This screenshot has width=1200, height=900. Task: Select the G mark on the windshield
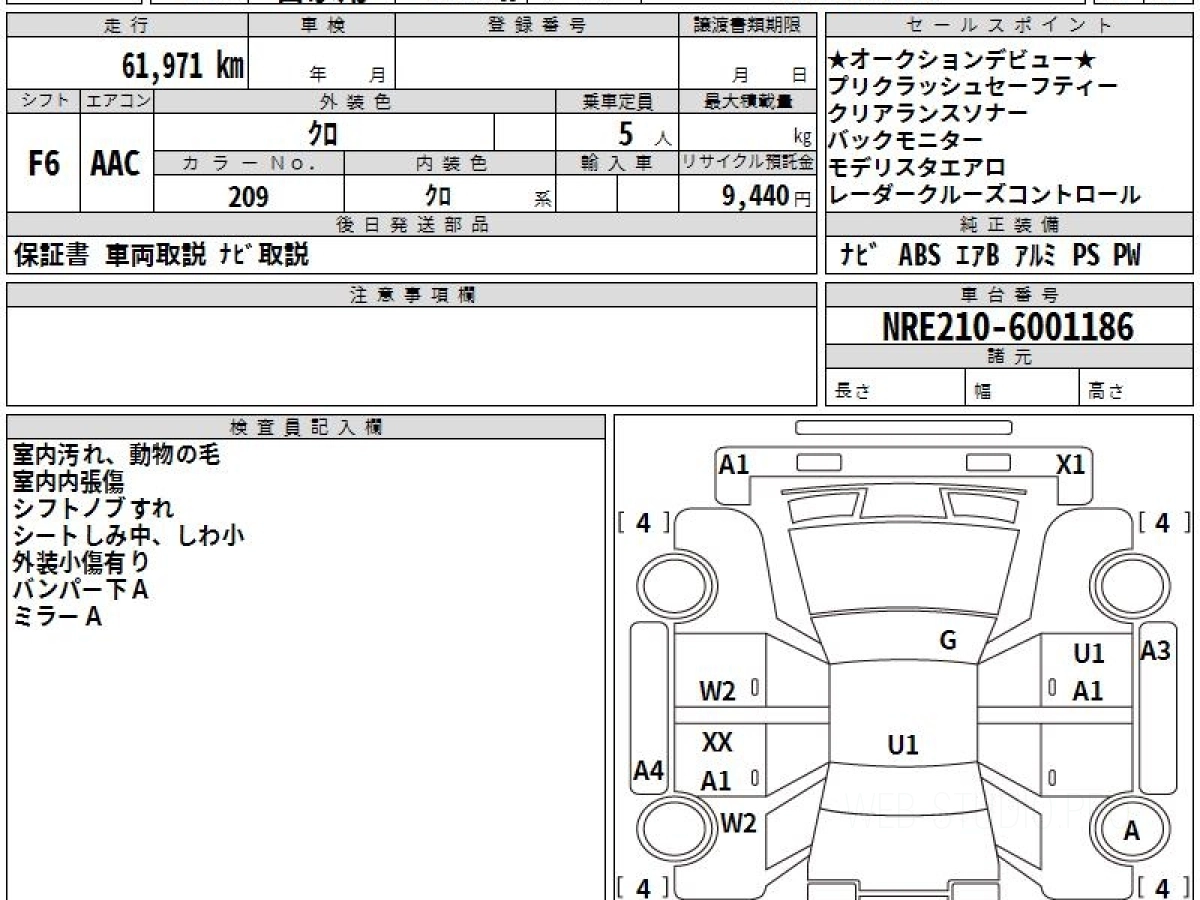948,641
